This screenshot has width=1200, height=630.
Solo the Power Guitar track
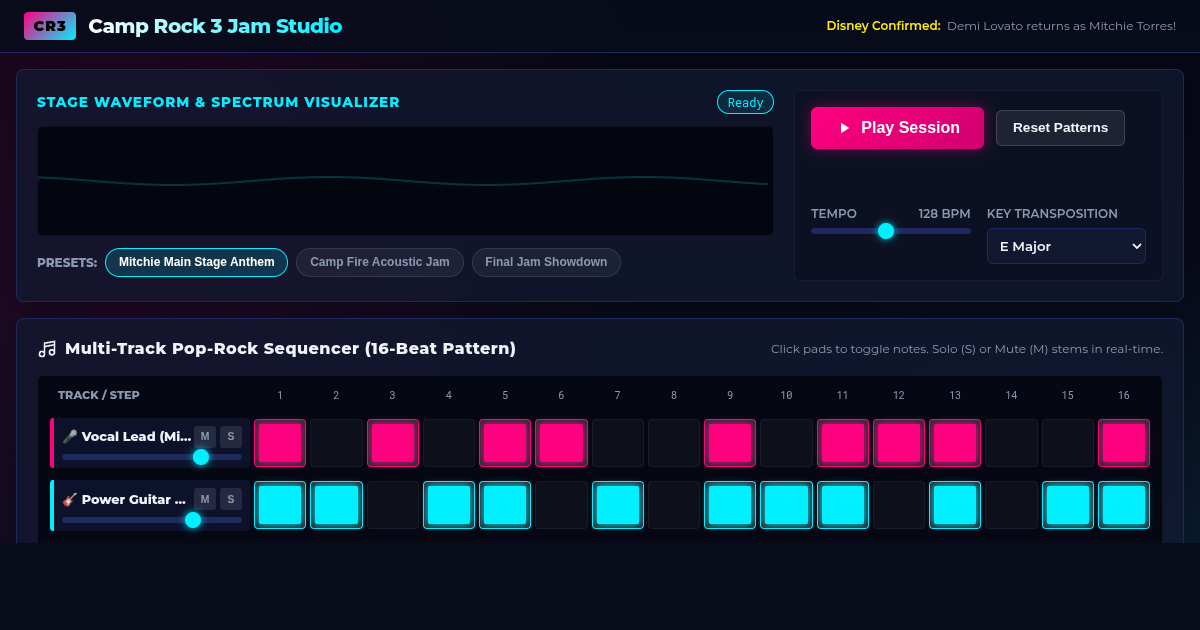tap(231, 499)
